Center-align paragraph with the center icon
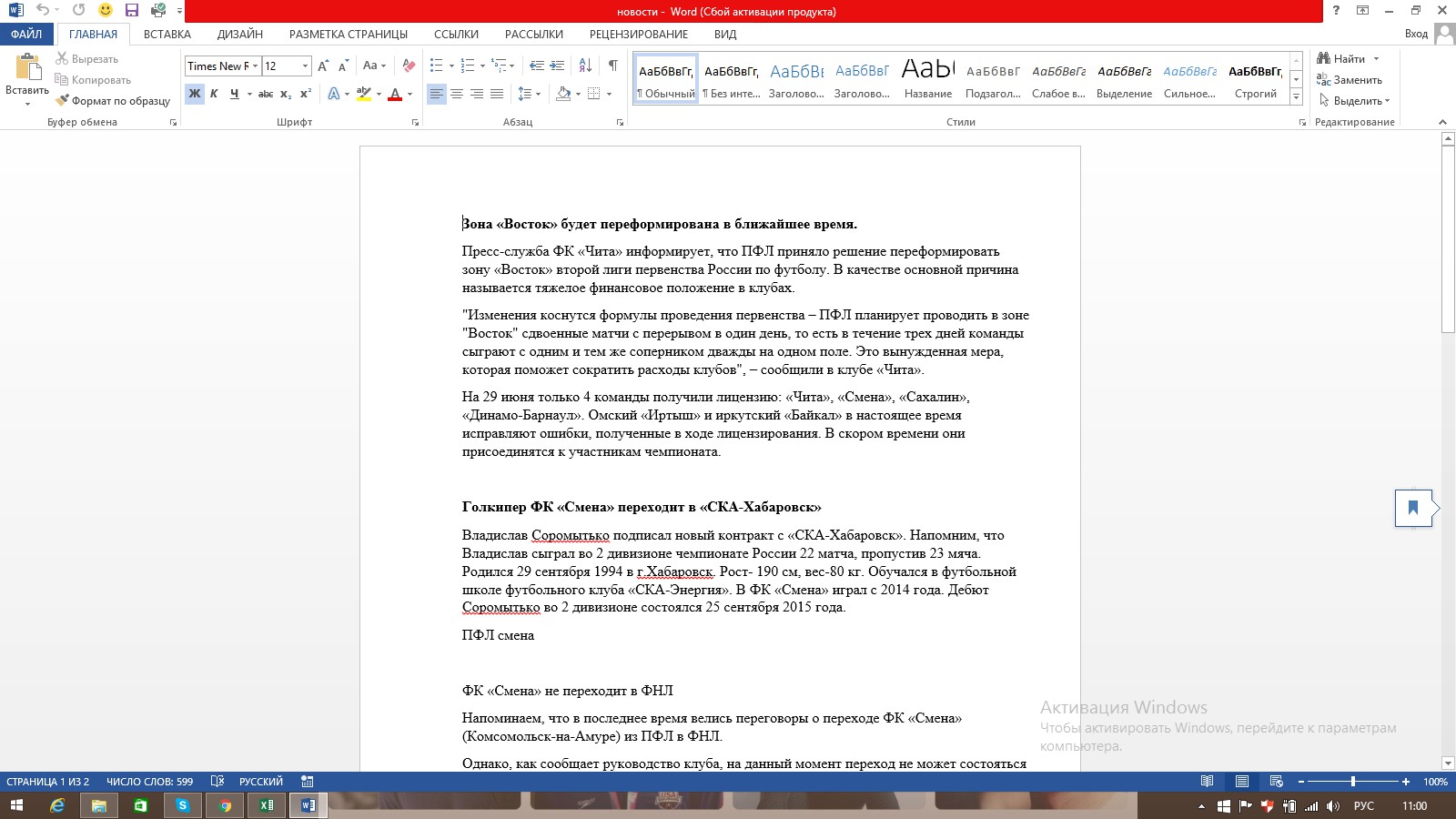This screenshot has height=819, width=1456. [457, 94]
